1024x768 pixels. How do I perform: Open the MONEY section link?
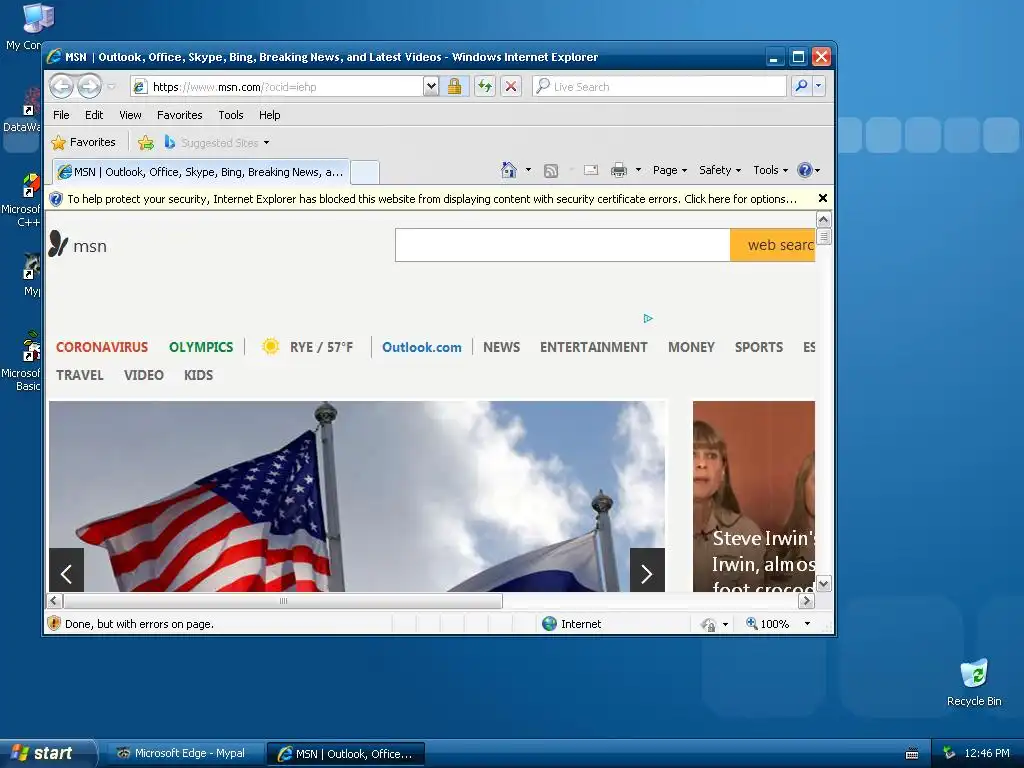coord(691,347)
